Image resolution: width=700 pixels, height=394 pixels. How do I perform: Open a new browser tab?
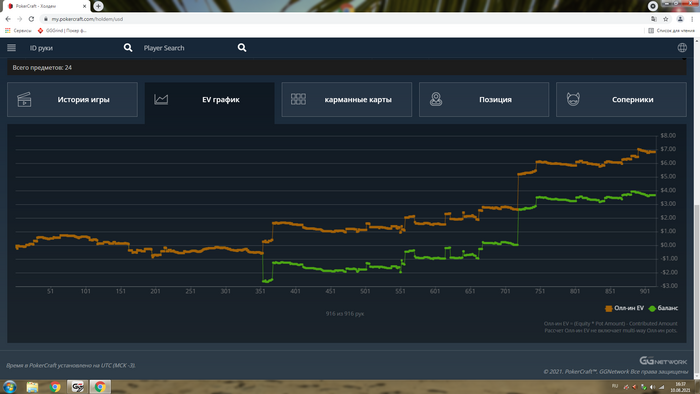(x=98, y=6)
